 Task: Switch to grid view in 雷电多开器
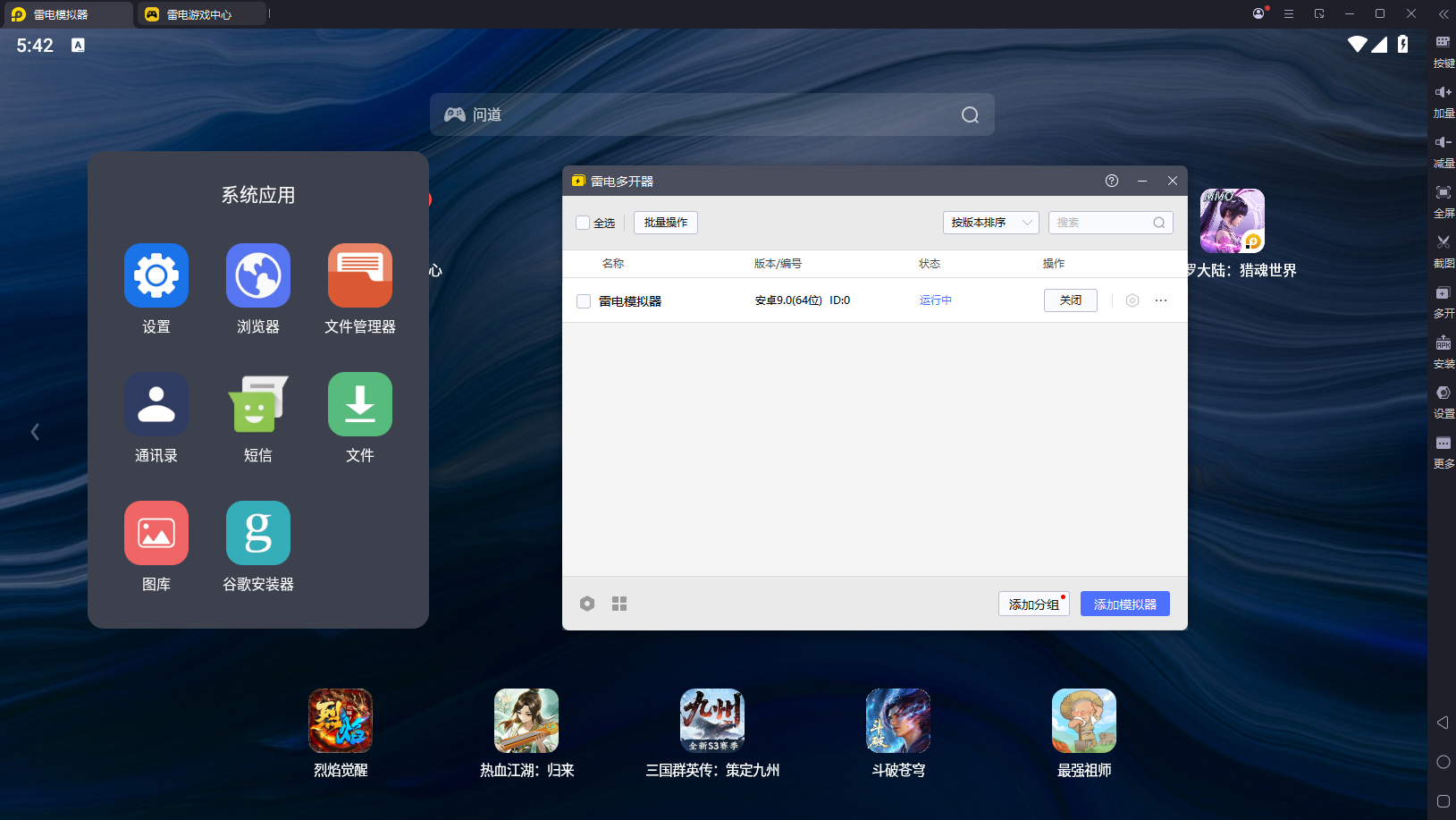(619, 604)
